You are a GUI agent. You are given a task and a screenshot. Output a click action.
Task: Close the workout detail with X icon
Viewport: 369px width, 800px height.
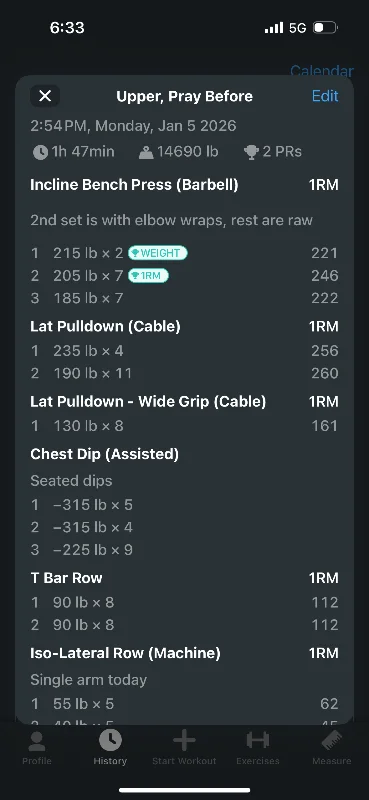tap(45, 96)
